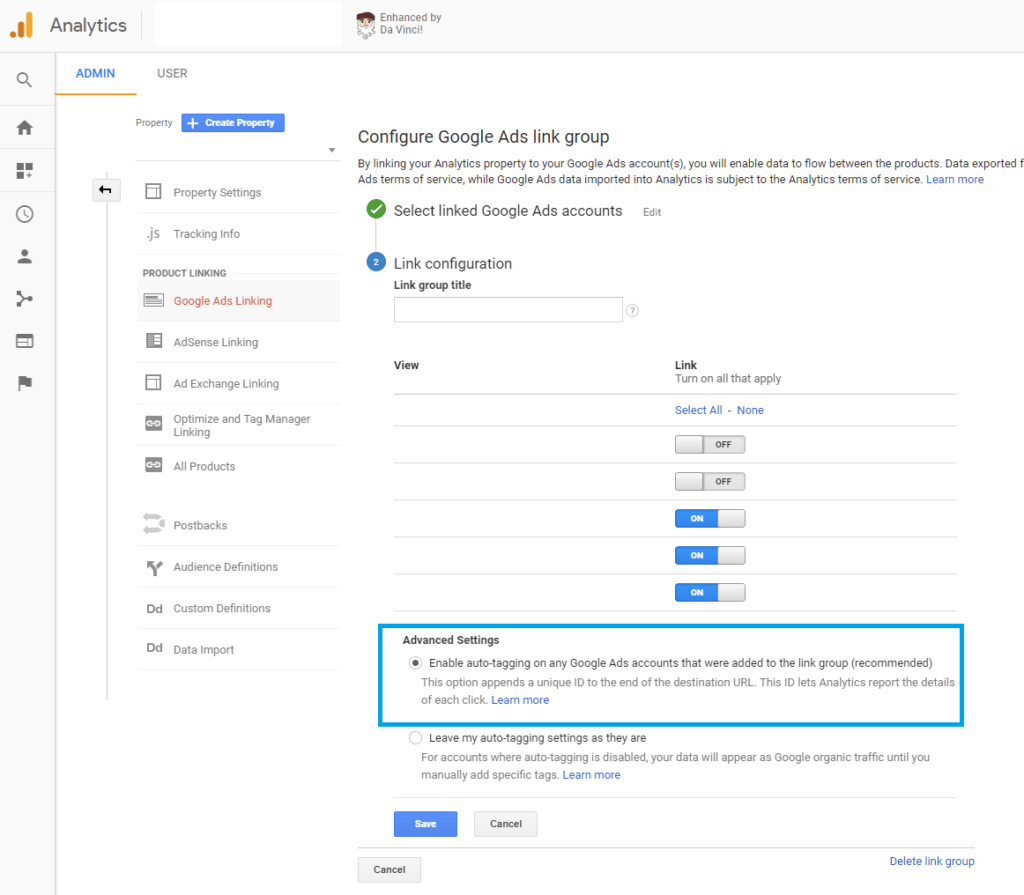This screenshot has height=895, width=1024.
Task: Open search with the magnifier icon
Action: 24,80
